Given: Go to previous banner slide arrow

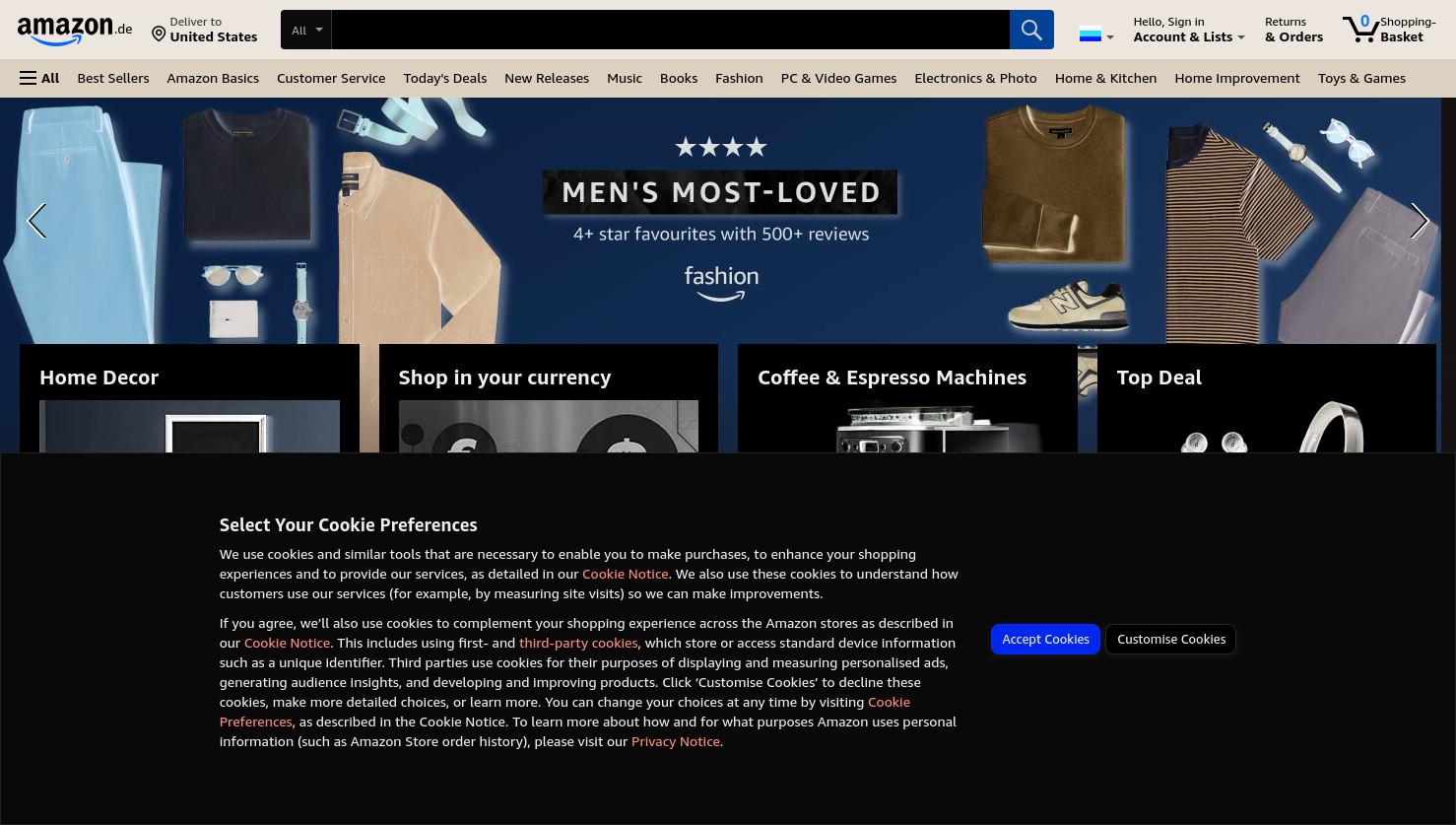Looking at the screenshot, I should (x=36, y=221).
